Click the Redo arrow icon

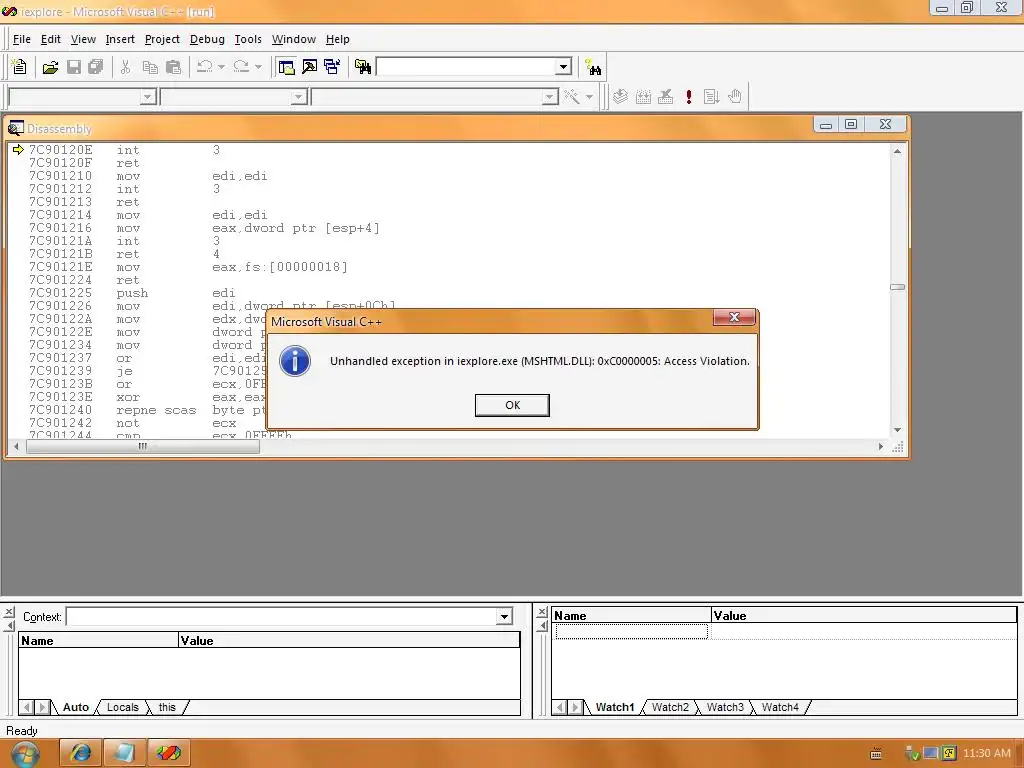click(241, 67)
